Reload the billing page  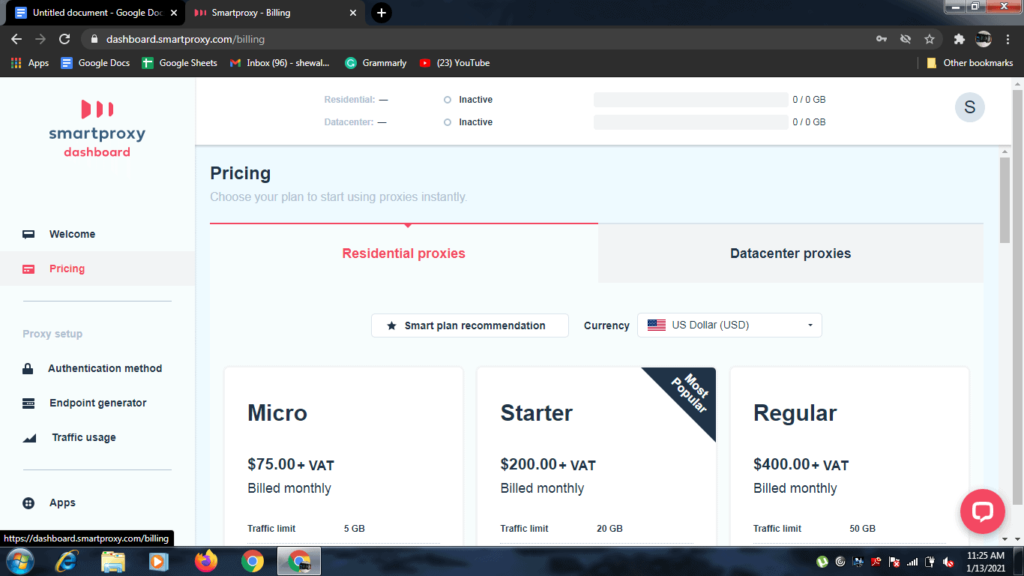pos(64,39)
